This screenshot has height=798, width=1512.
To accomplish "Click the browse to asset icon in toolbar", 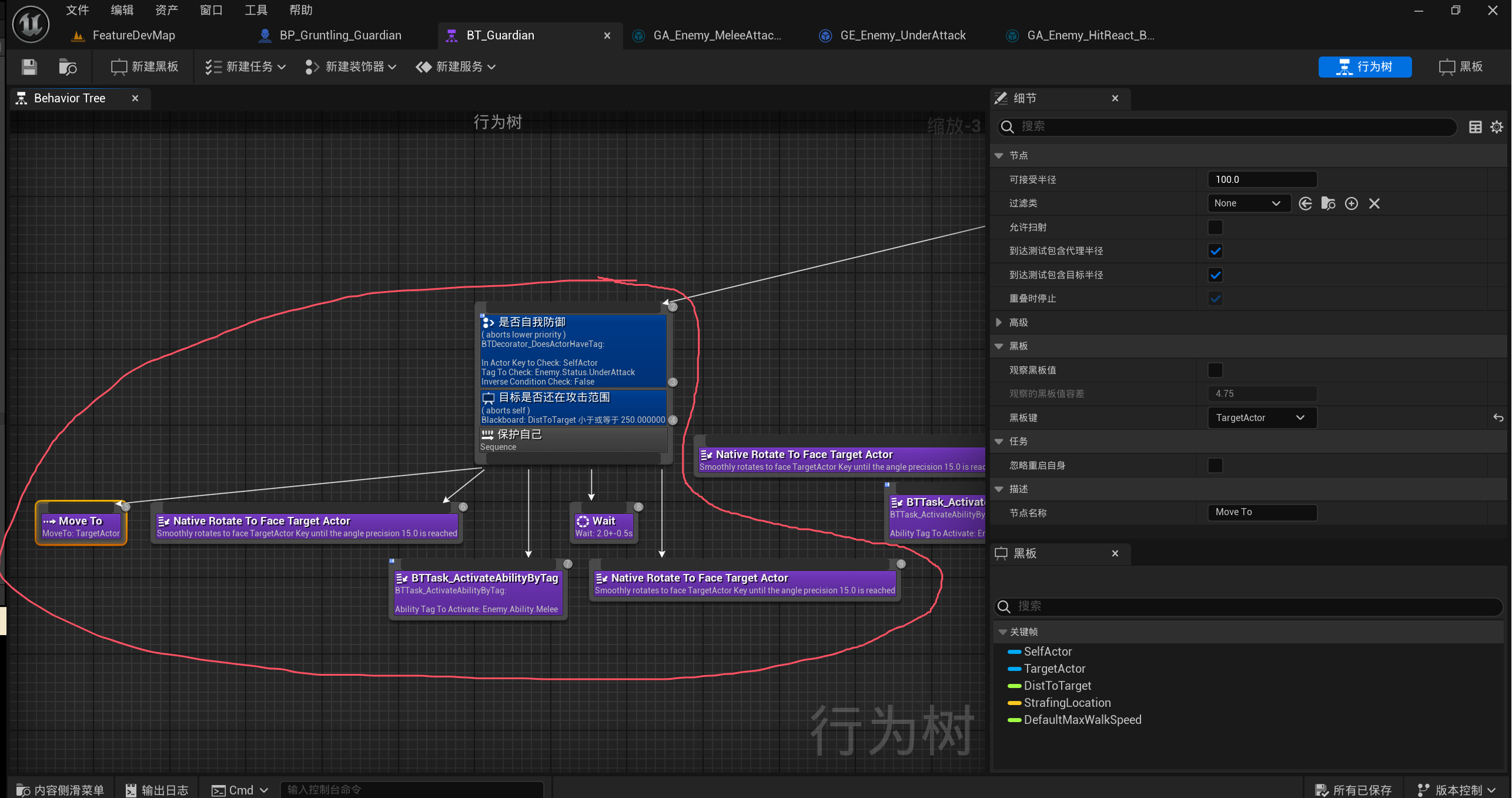I will click(x=68, y=67).
